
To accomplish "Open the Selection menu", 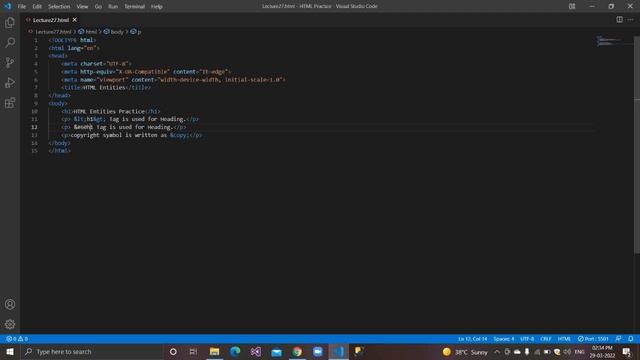I will 59,7.
